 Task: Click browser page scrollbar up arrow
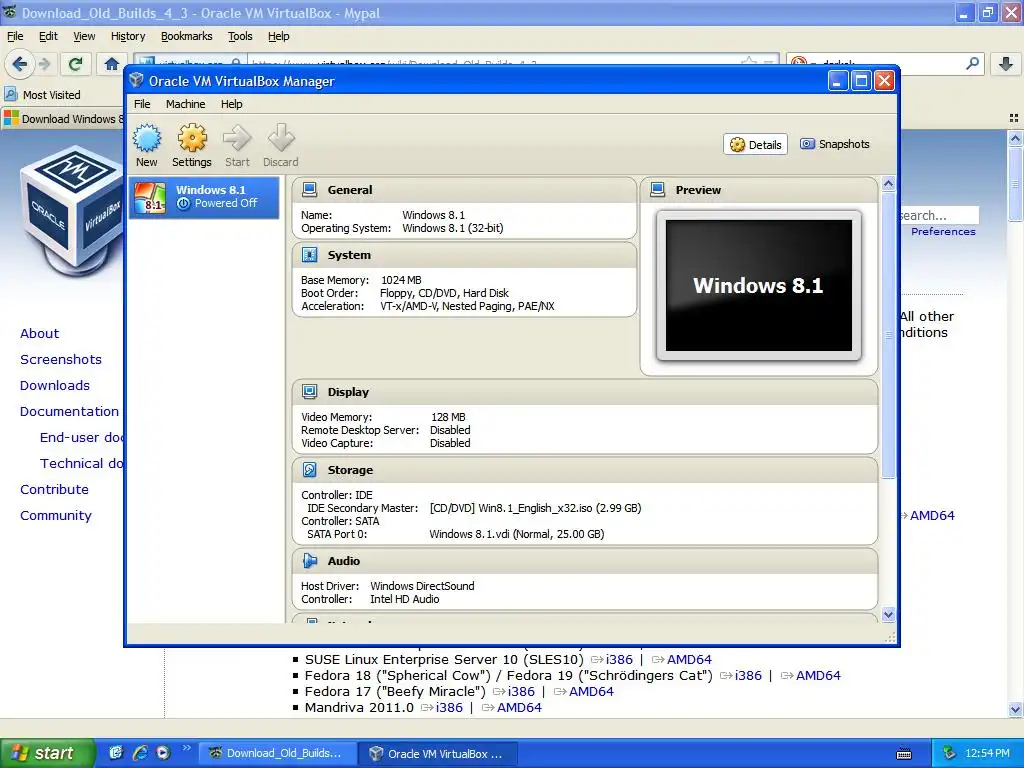coord(1015,138)
